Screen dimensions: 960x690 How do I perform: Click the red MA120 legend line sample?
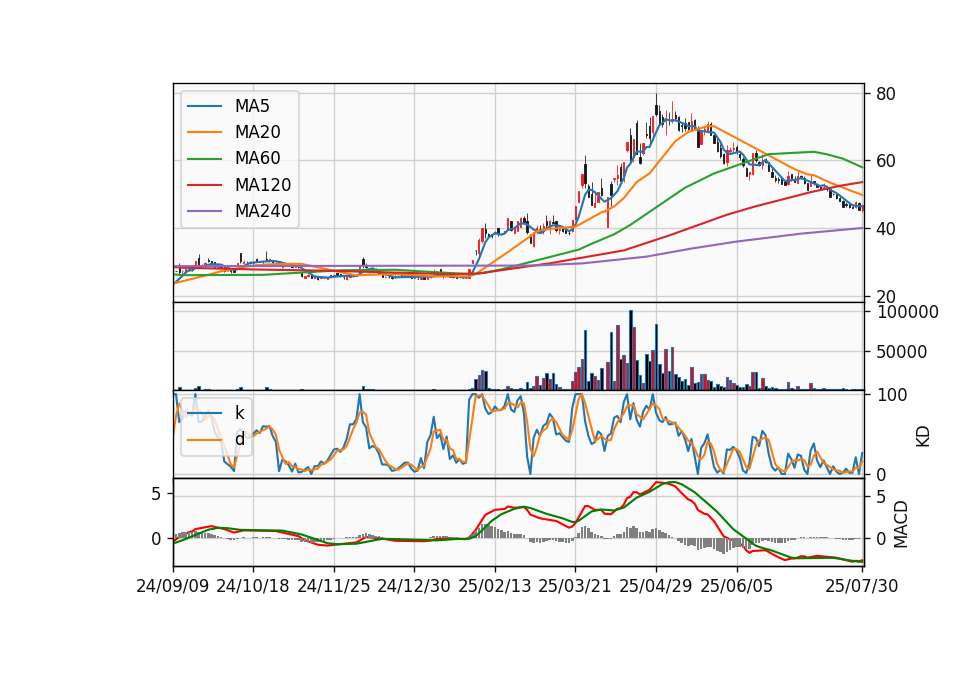coord(204,185)
